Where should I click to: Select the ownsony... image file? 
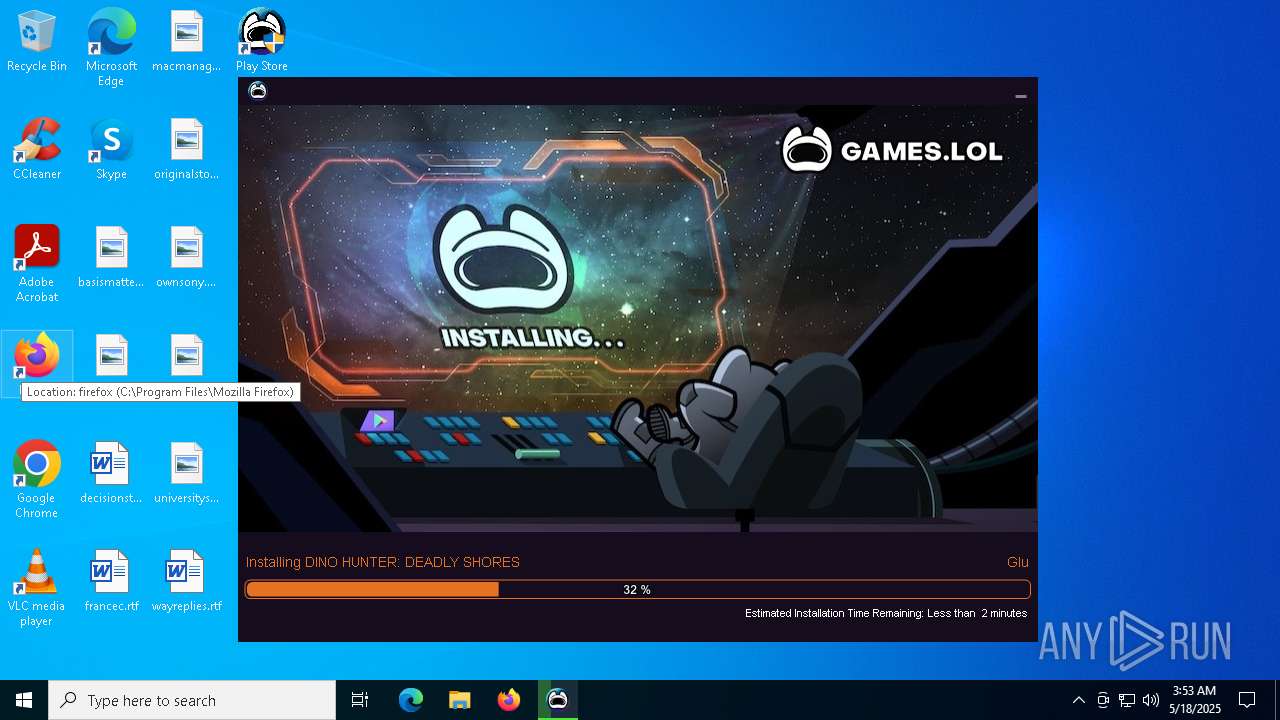pyautogui.click(x=186, y=258)
